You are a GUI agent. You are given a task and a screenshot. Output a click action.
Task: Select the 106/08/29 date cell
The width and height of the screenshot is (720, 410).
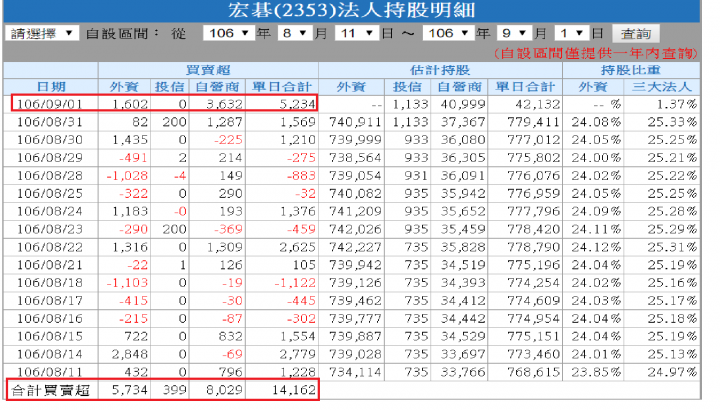(50, 158)
